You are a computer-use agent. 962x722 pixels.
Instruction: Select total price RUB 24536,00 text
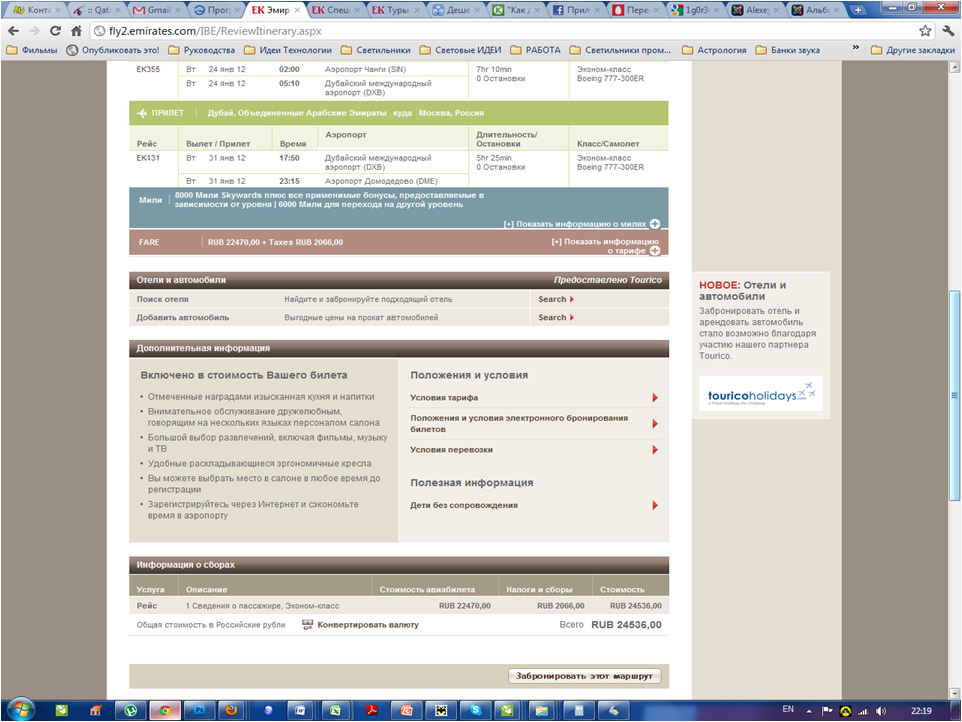pyautogui.click(x=626, y=625)
